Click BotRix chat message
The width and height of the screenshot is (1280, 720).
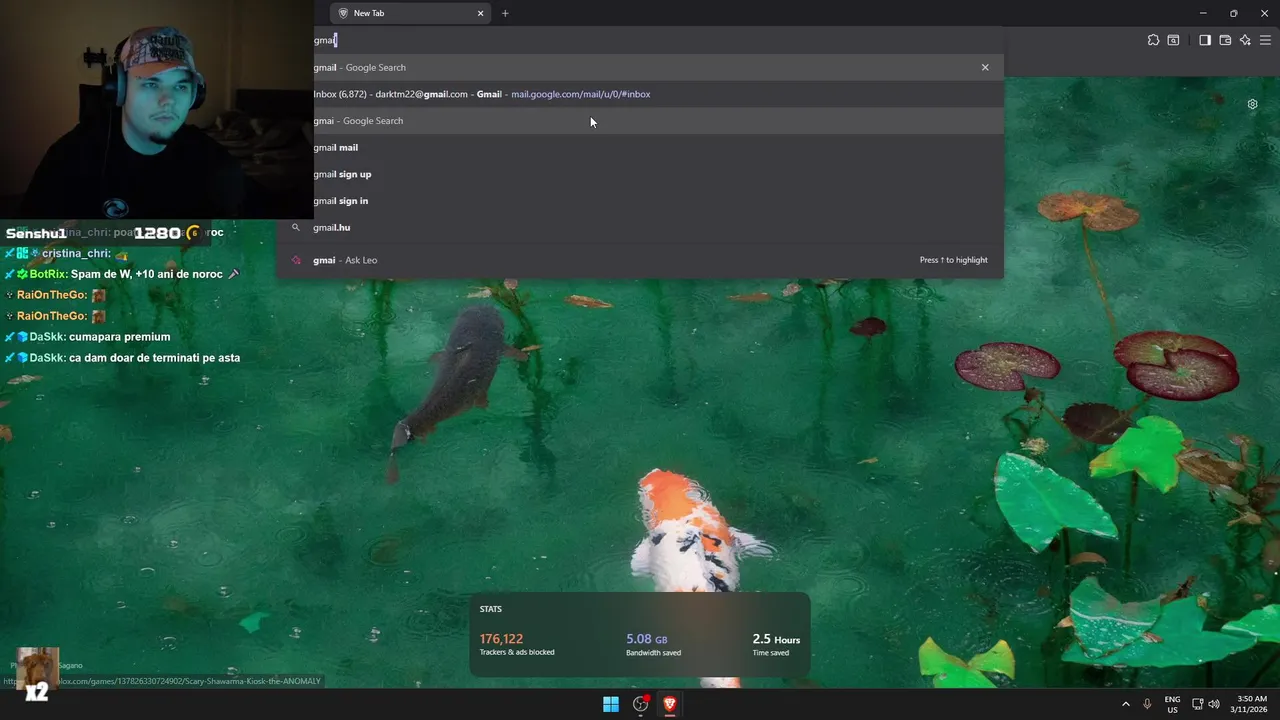(123, 274)
